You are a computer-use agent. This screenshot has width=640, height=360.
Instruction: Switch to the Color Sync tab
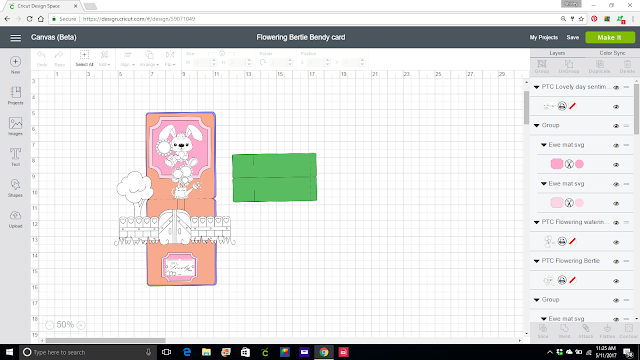click(612, 53)
